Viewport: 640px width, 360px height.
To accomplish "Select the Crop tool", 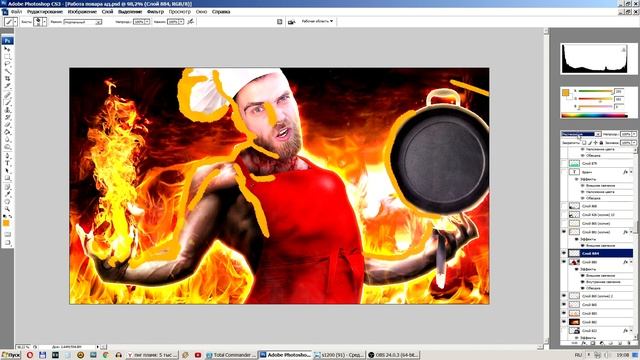I will click(x=7, y=78).
